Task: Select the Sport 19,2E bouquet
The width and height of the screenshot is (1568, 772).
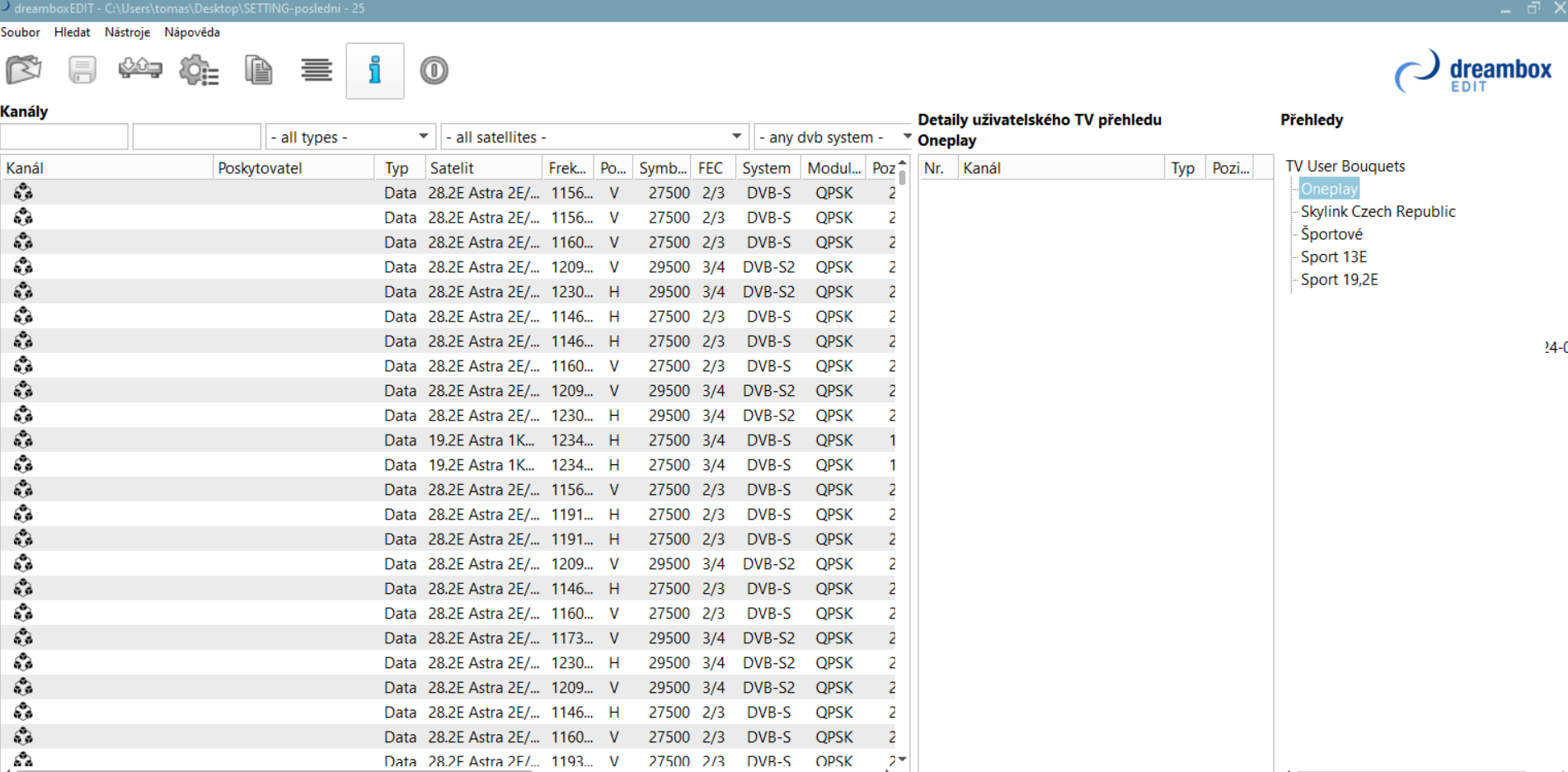Action: click(x=1340, y=280)
